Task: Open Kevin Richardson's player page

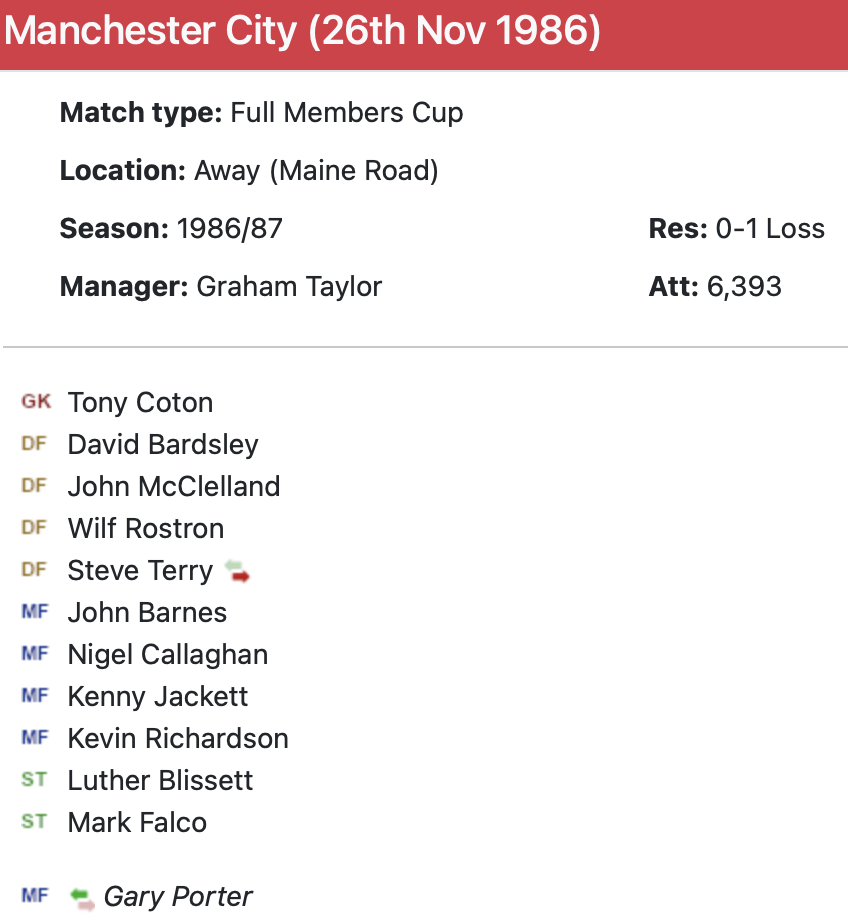Action: (178, 739)
